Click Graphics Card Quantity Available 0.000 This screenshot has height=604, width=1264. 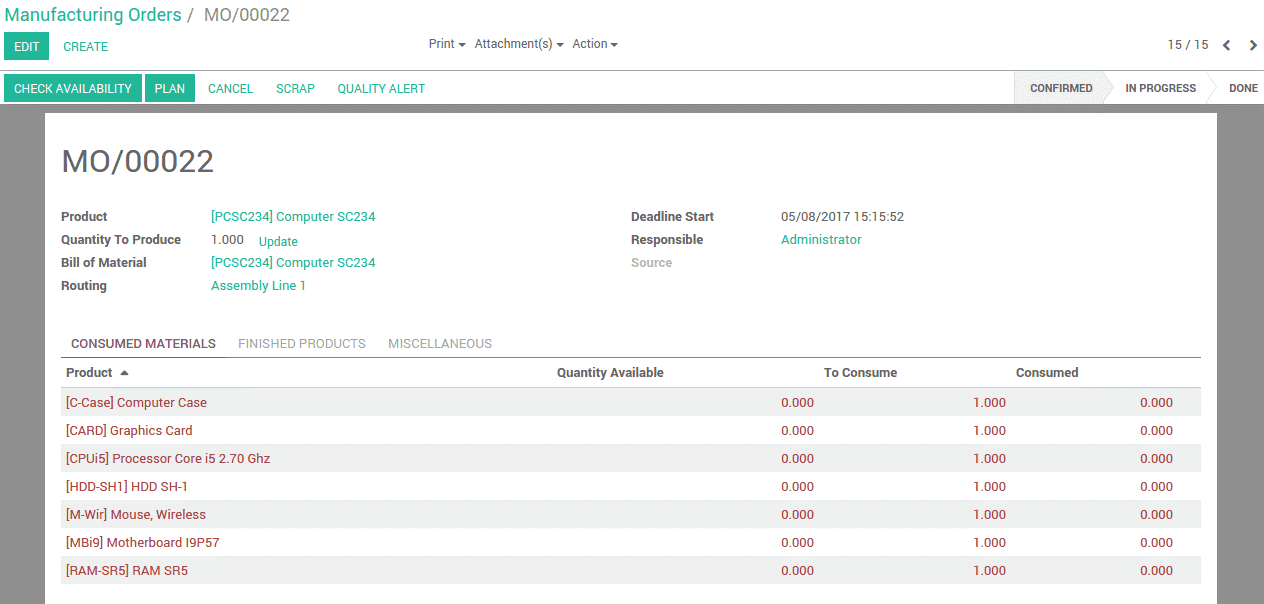(x=797, y=430)
